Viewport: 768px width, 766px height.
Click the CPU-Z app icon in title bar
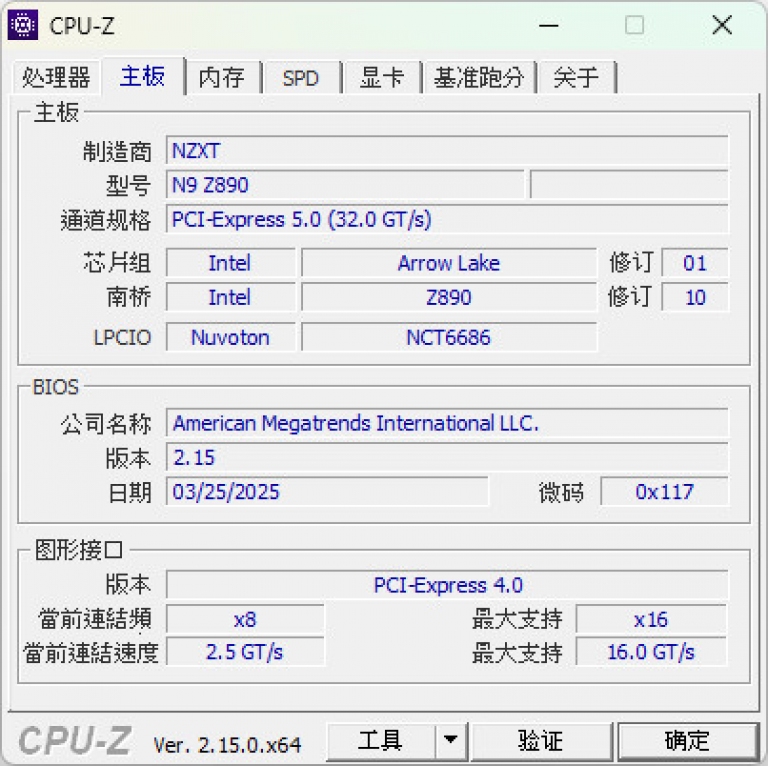[23, 24]
